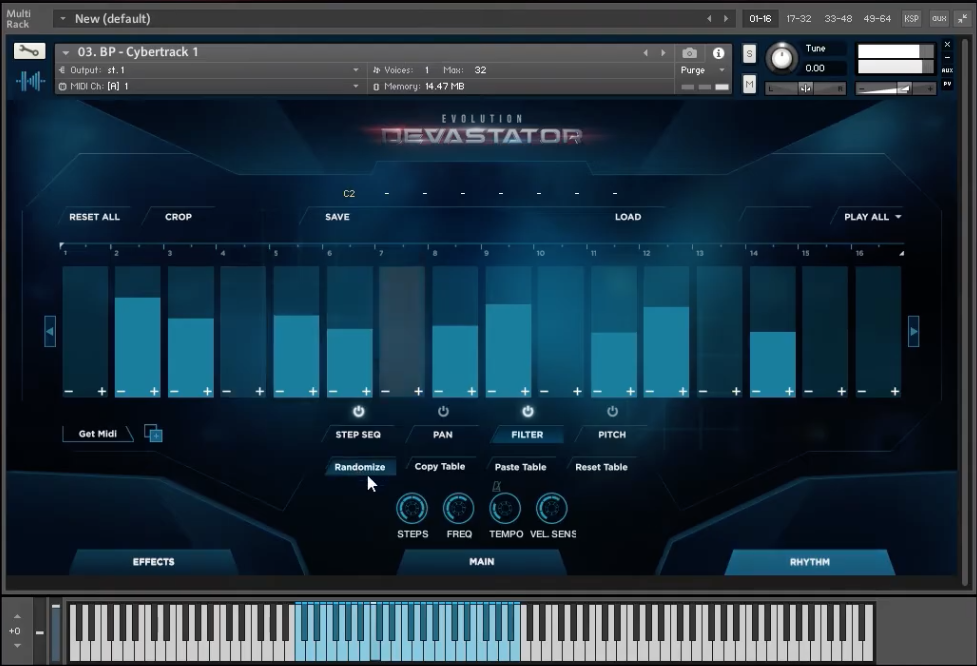Go to previous instrument using header left arrow
Screen dimensions: 977x666
(646, 53)
